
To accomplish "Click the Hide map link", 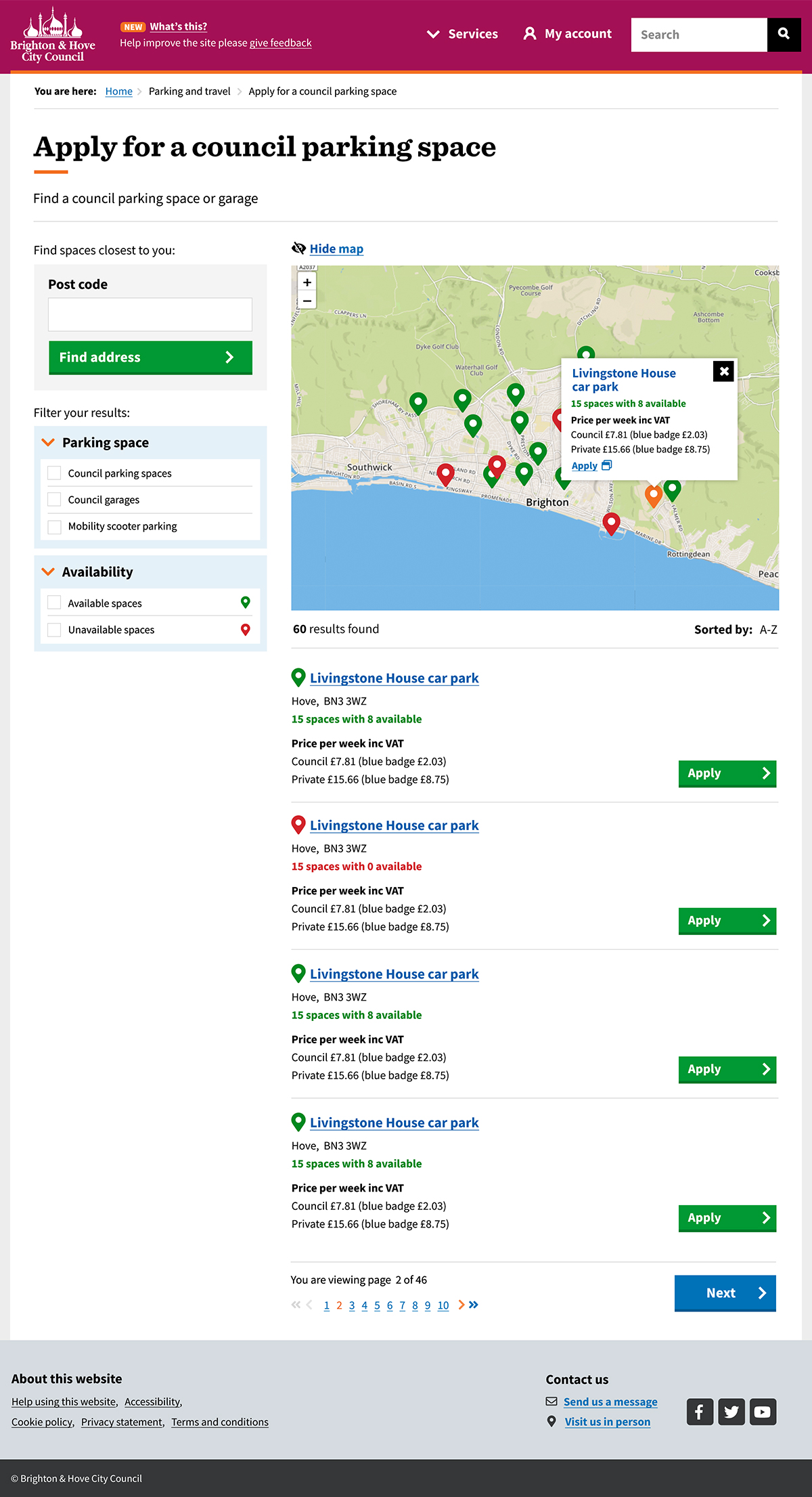I will tap(336, 248).
